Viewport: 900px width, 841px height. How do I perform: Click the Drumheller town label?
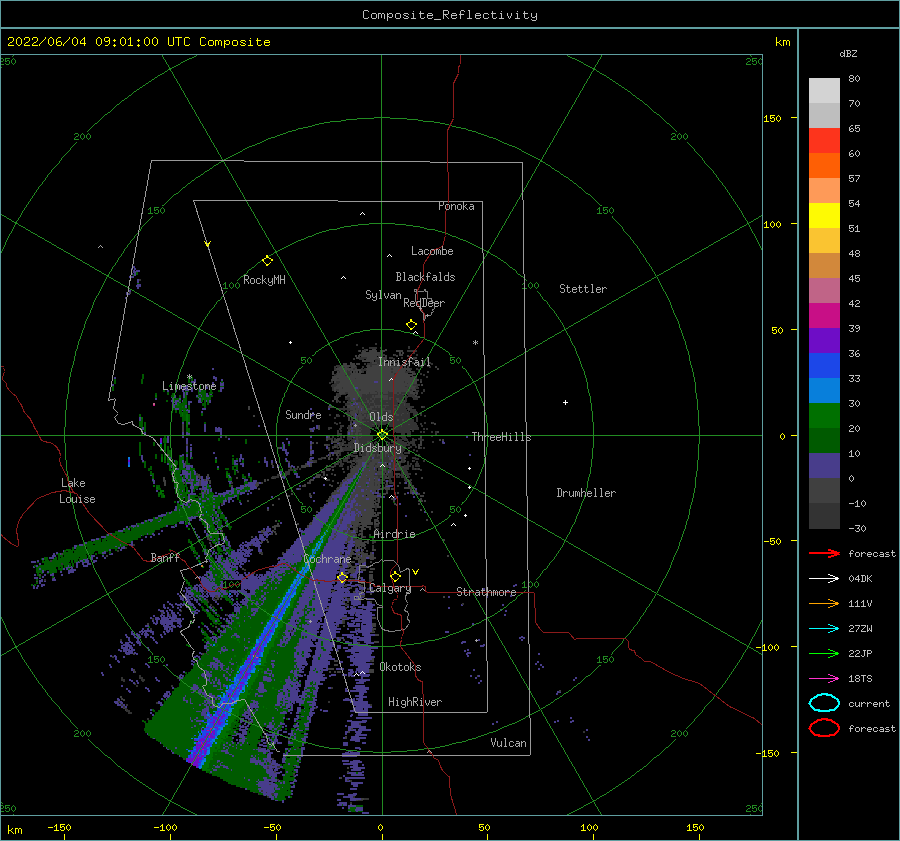pyautogui.click(x=586, y=493)
